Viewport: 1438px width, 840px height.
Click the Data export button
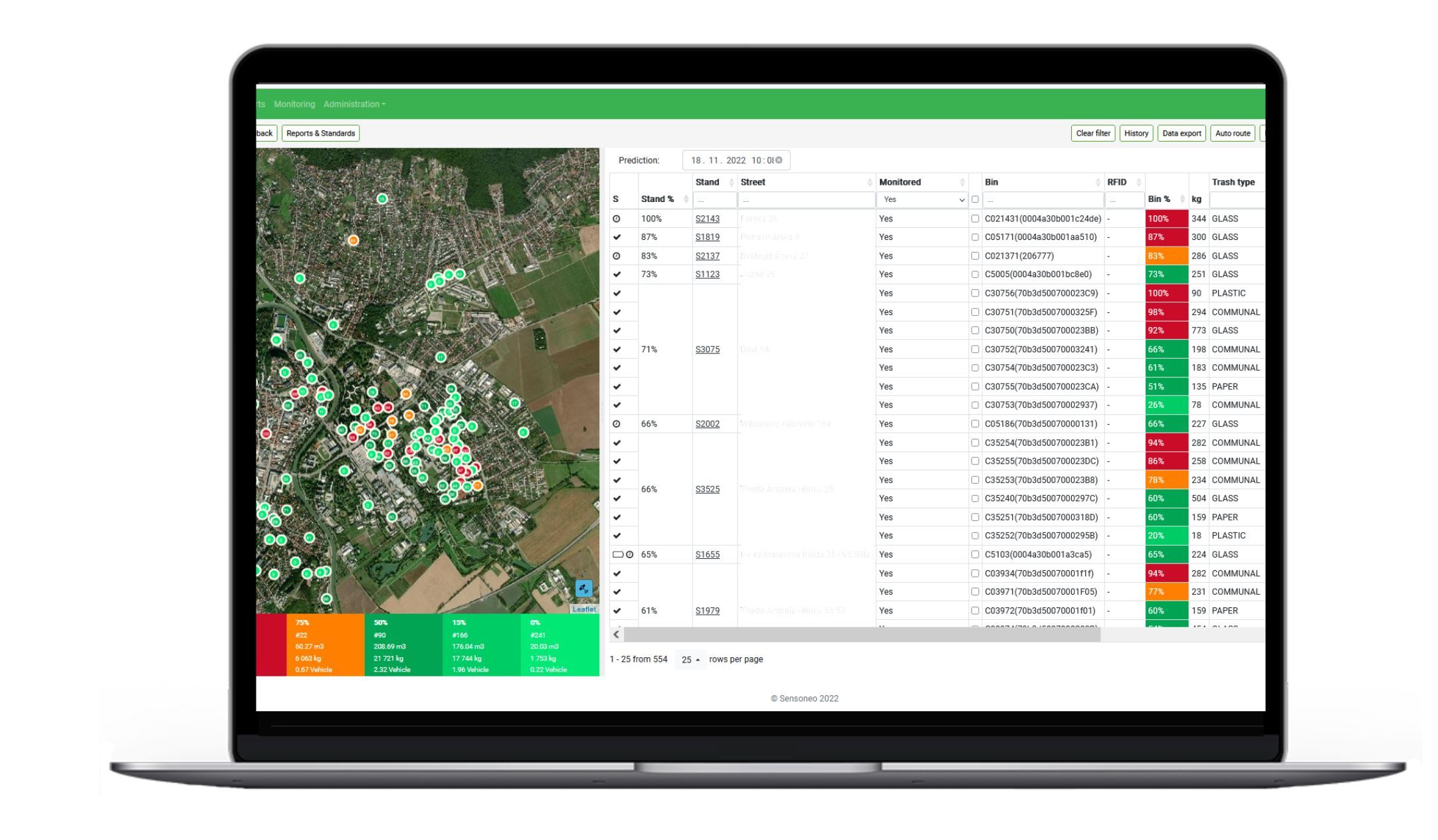[x=1182, y=133]
